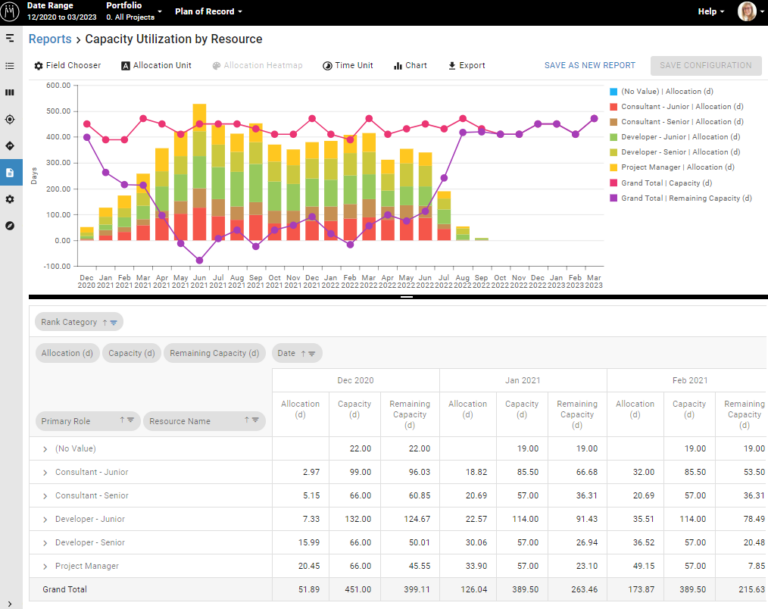The height and width of the screenshot is (609, 768).
Task: Expand sidebar with bottom chevron arrow
Action: [x=10, y=604]
